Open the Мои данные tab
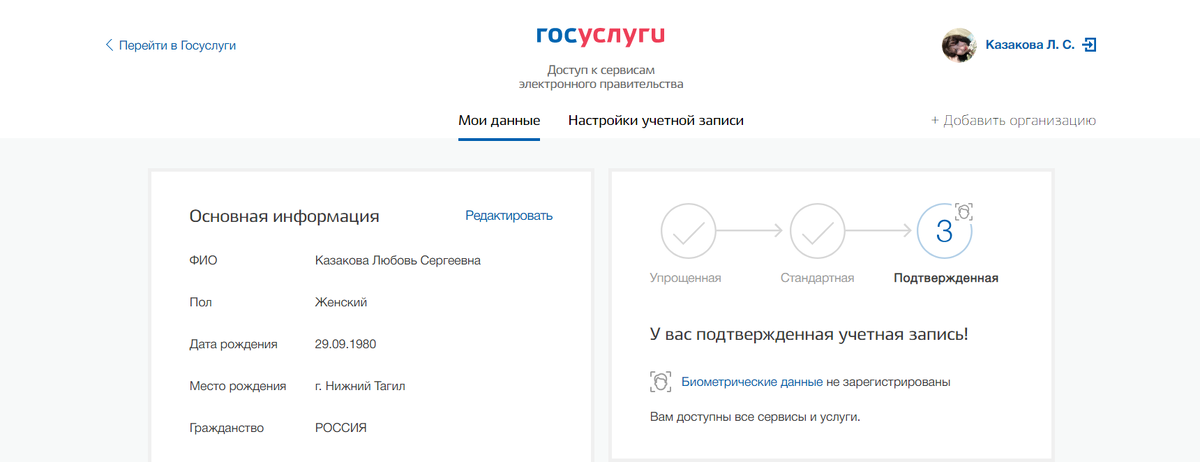The height and width of the screenshot is (462, 1200). 499,121
